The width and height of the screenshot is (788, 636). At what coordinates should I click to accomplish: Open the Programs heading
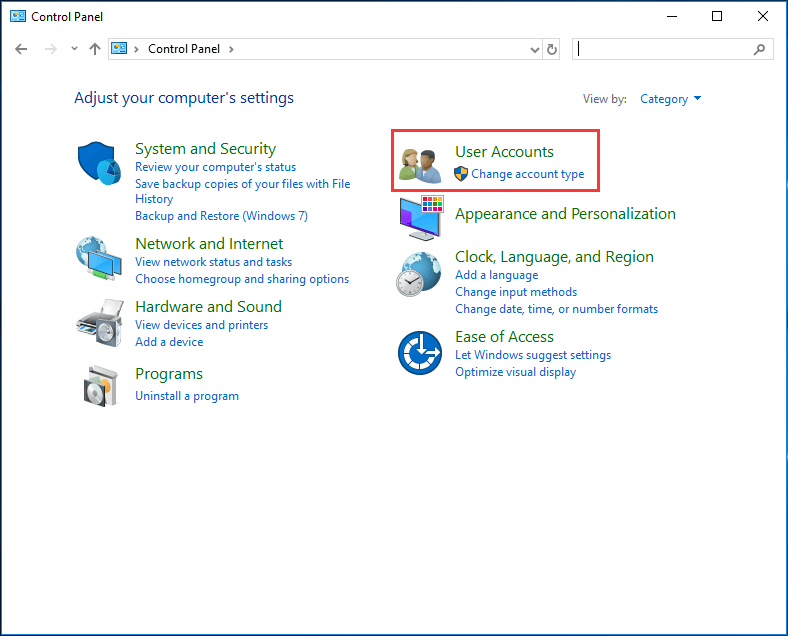coord(169,374)
